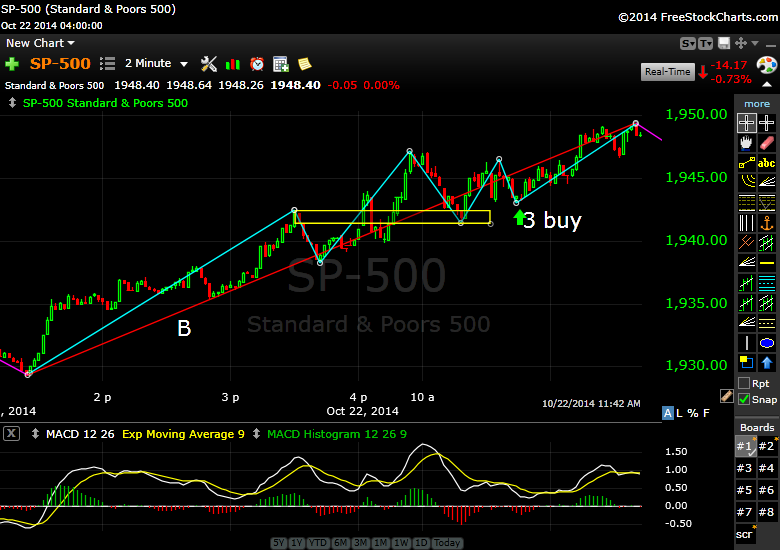Open the alarm clock alerts icon
This screenshot has width=780, height=550.
[x=257, y=63]
